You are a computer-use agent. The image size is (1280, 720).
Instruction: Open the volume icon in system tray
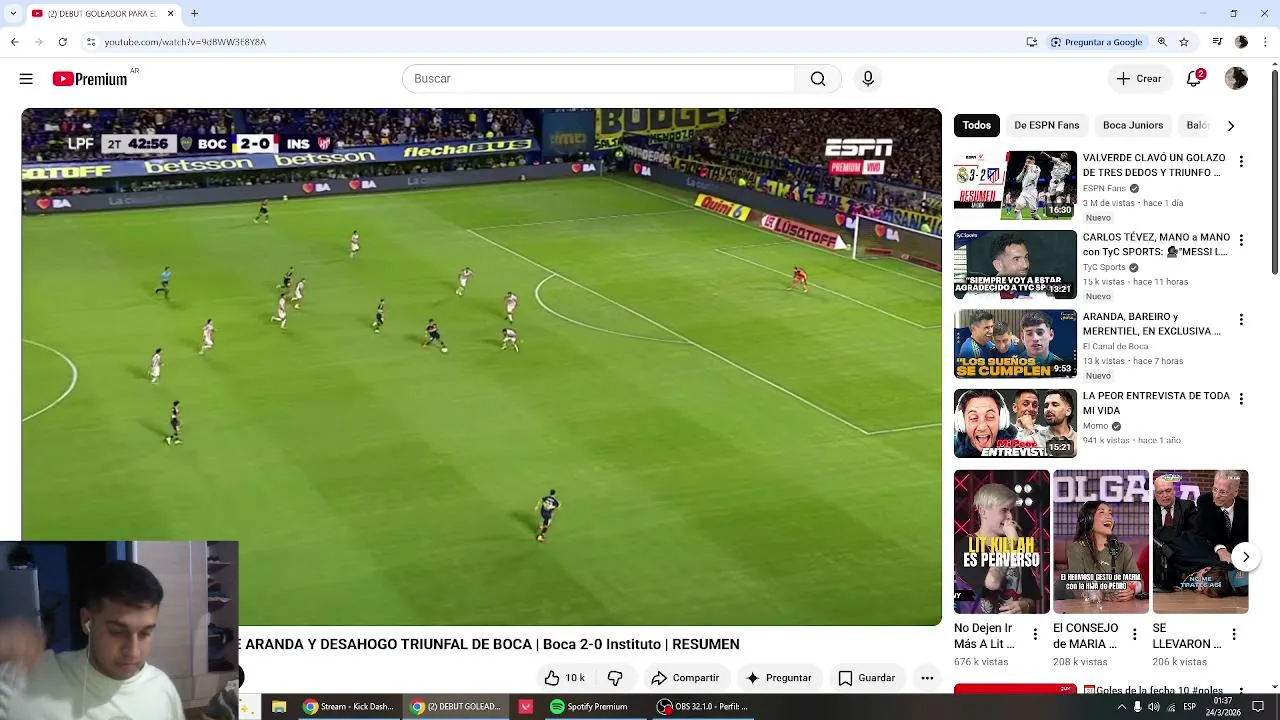(x=1153, y=707)
